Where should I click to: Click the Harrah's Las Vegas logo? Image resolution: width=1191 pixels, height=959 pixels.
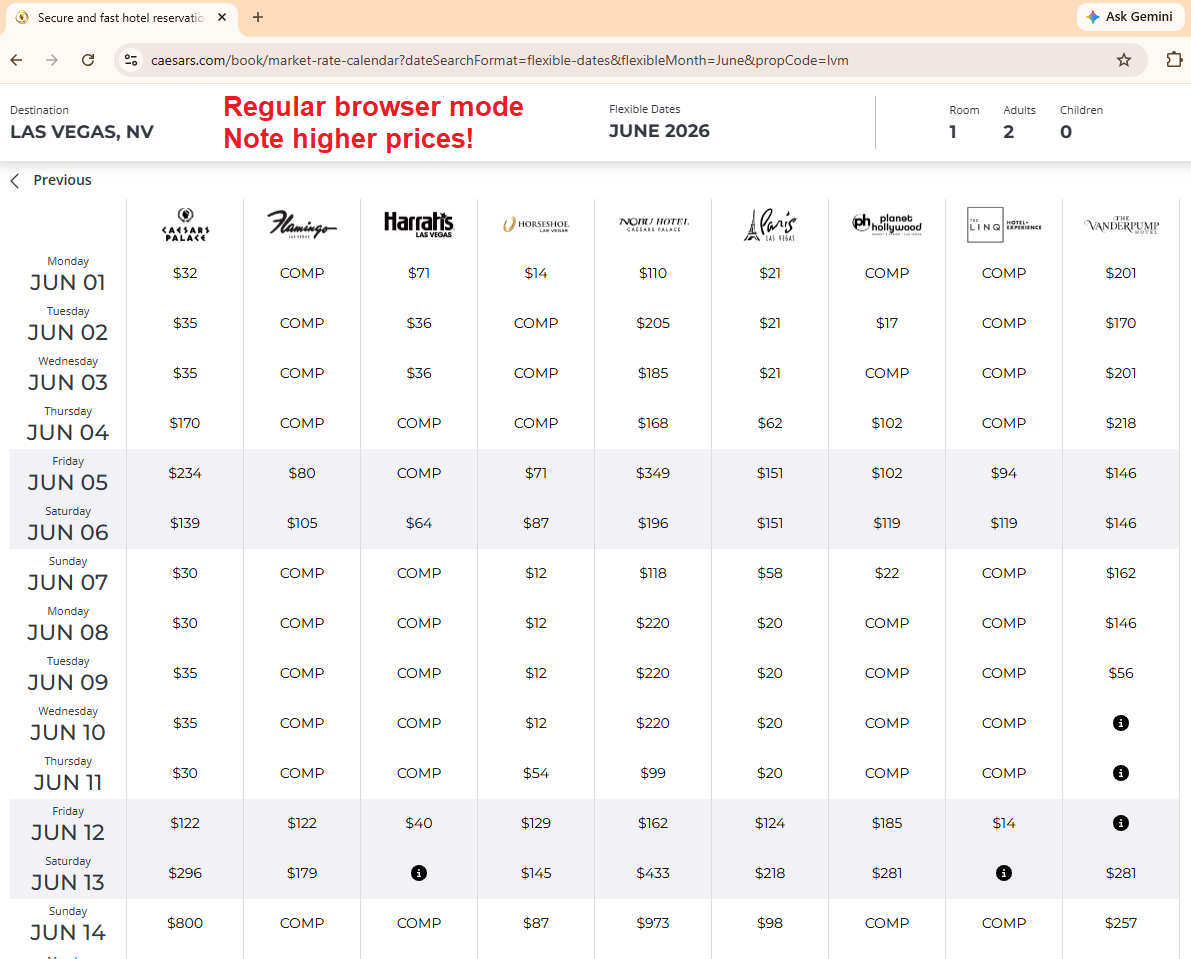419,225
